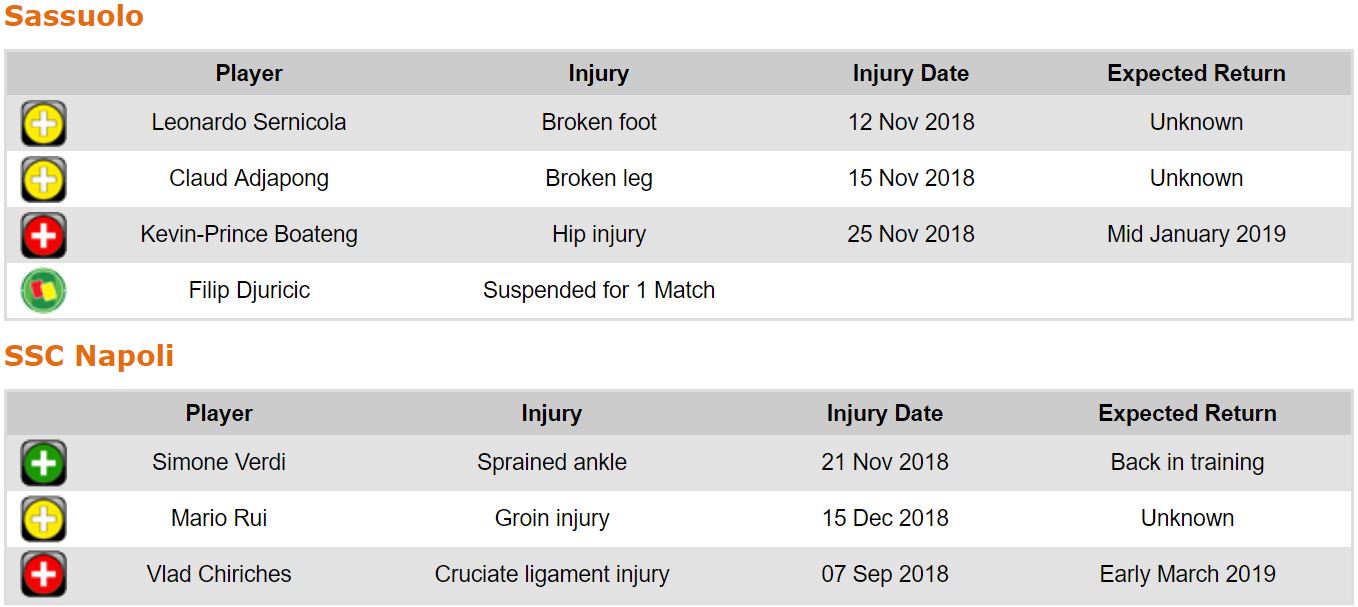Click suspension card icon beside Filip Djuricic
This screenshot has width=1358, height=607.
tap(43, 291)
